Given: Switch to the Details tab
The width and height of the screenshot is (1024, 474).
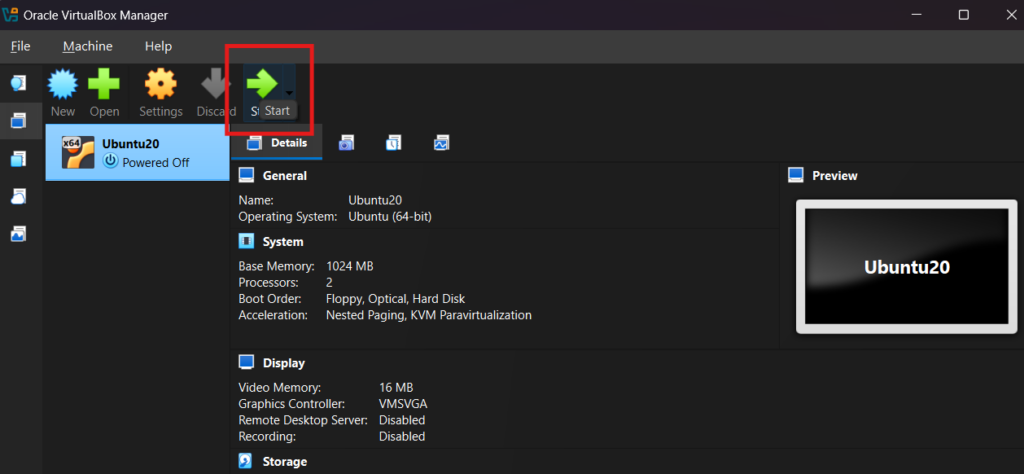Looking at the screenshot, I should (x=276, y=143).
